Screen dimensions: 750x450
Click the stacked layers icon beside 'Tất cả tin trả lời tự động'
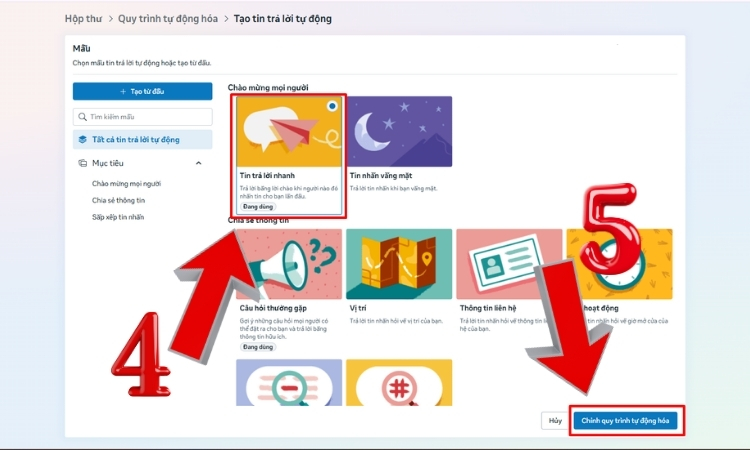coord(82,140)
